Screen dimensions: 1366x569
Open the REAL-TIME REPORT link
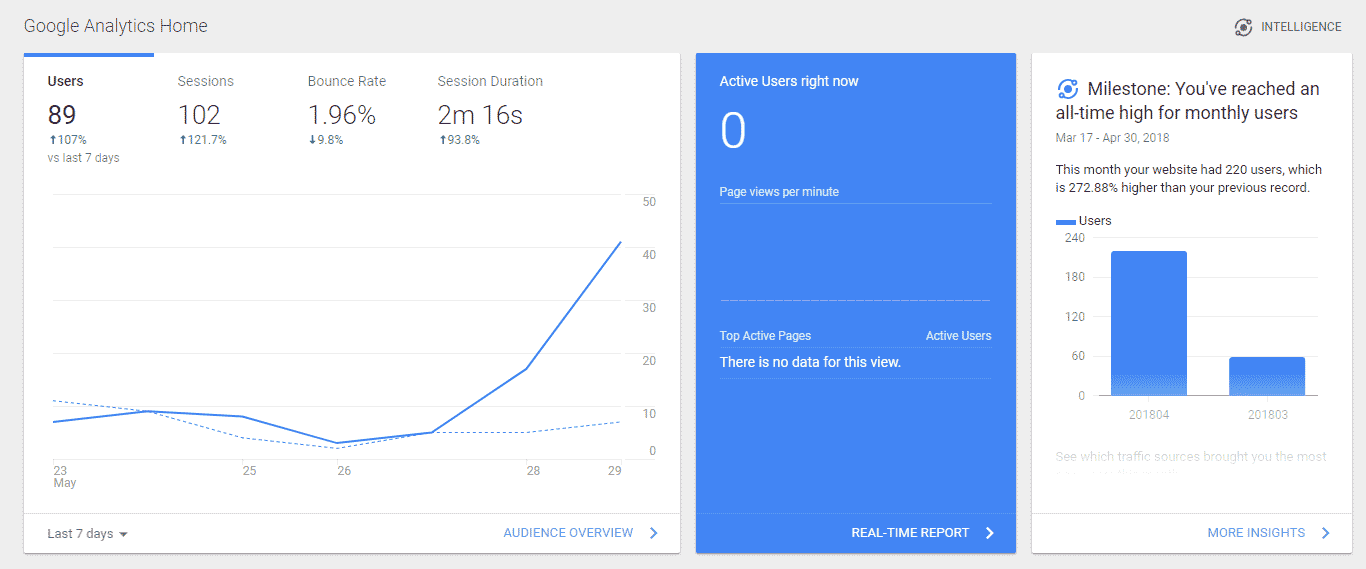(910, 533)
